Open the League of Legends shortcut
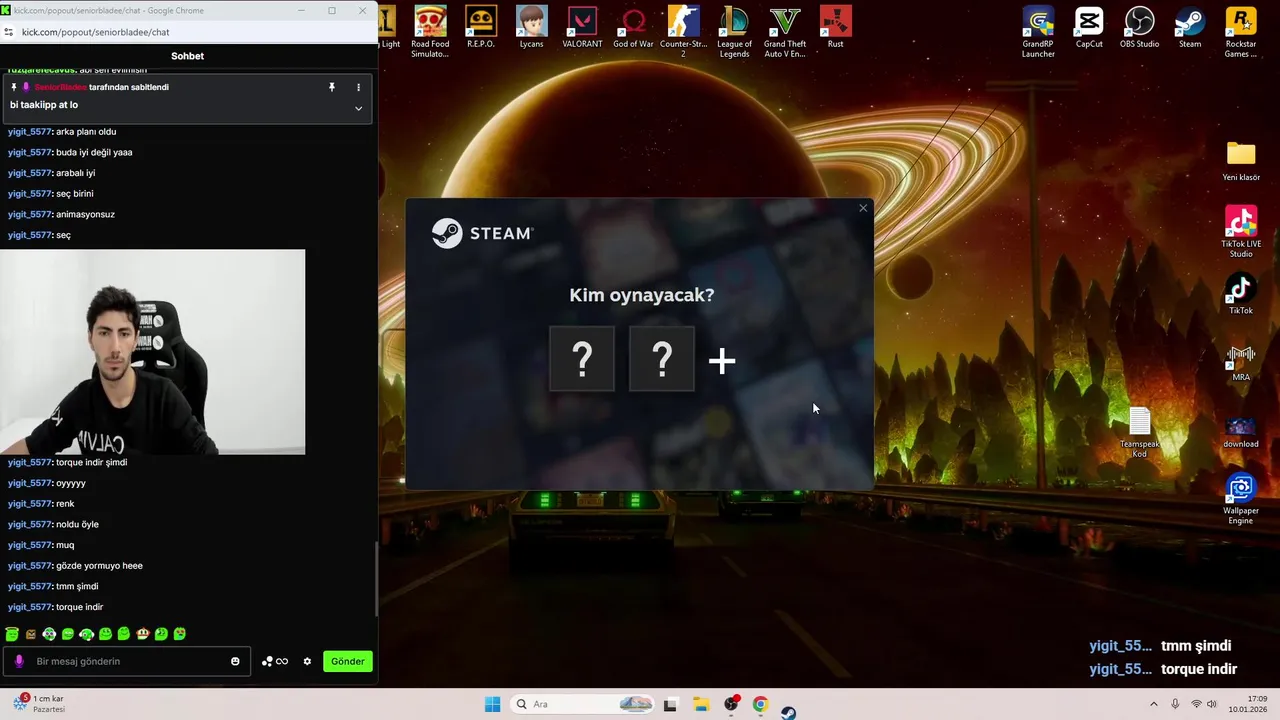The image size is (1280, 720). 735,31
